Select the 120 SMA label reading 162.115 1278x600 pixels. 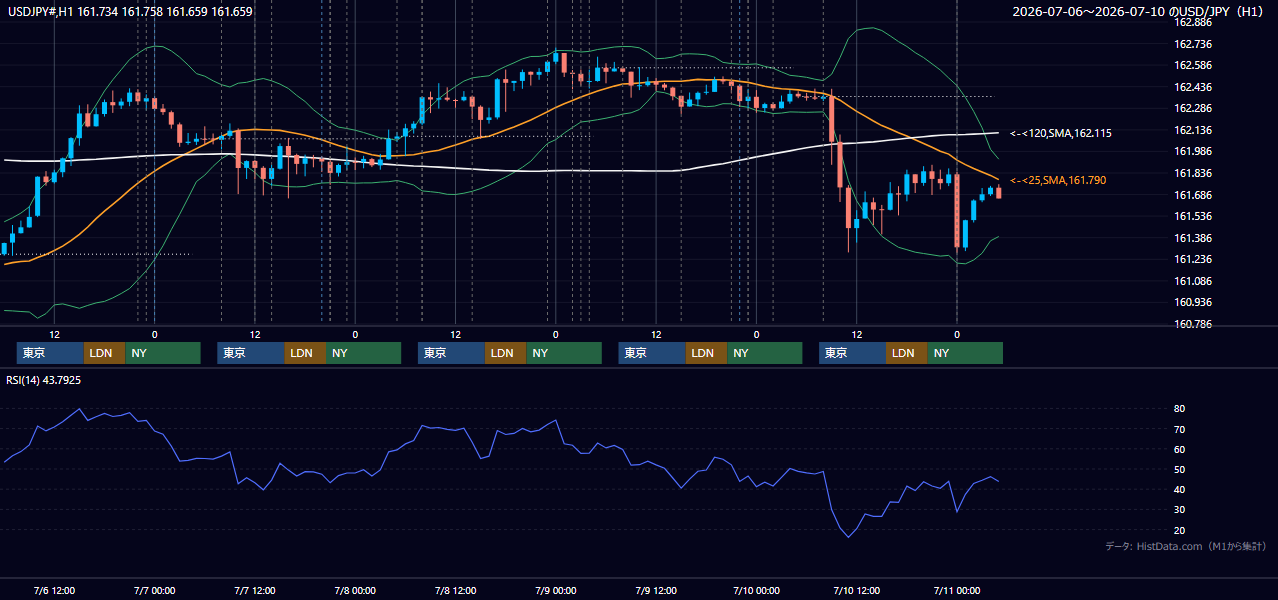click(1061, 133)
